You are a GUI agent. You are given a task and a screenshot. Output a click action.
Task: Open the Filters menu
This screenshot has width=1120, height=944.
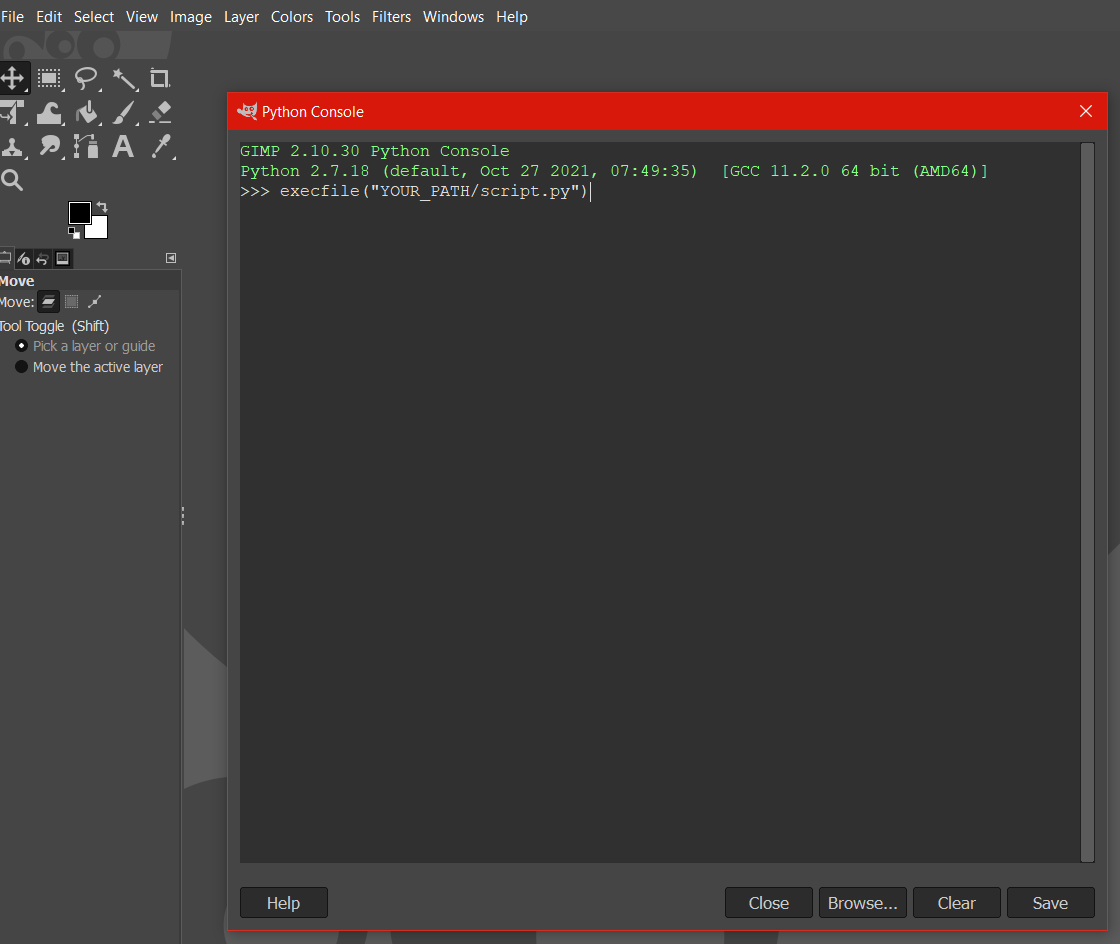click(391, 16)
